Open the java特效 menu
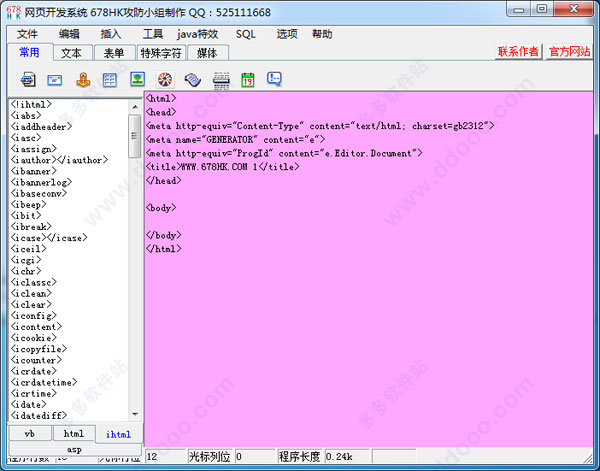 coord(197,34)
